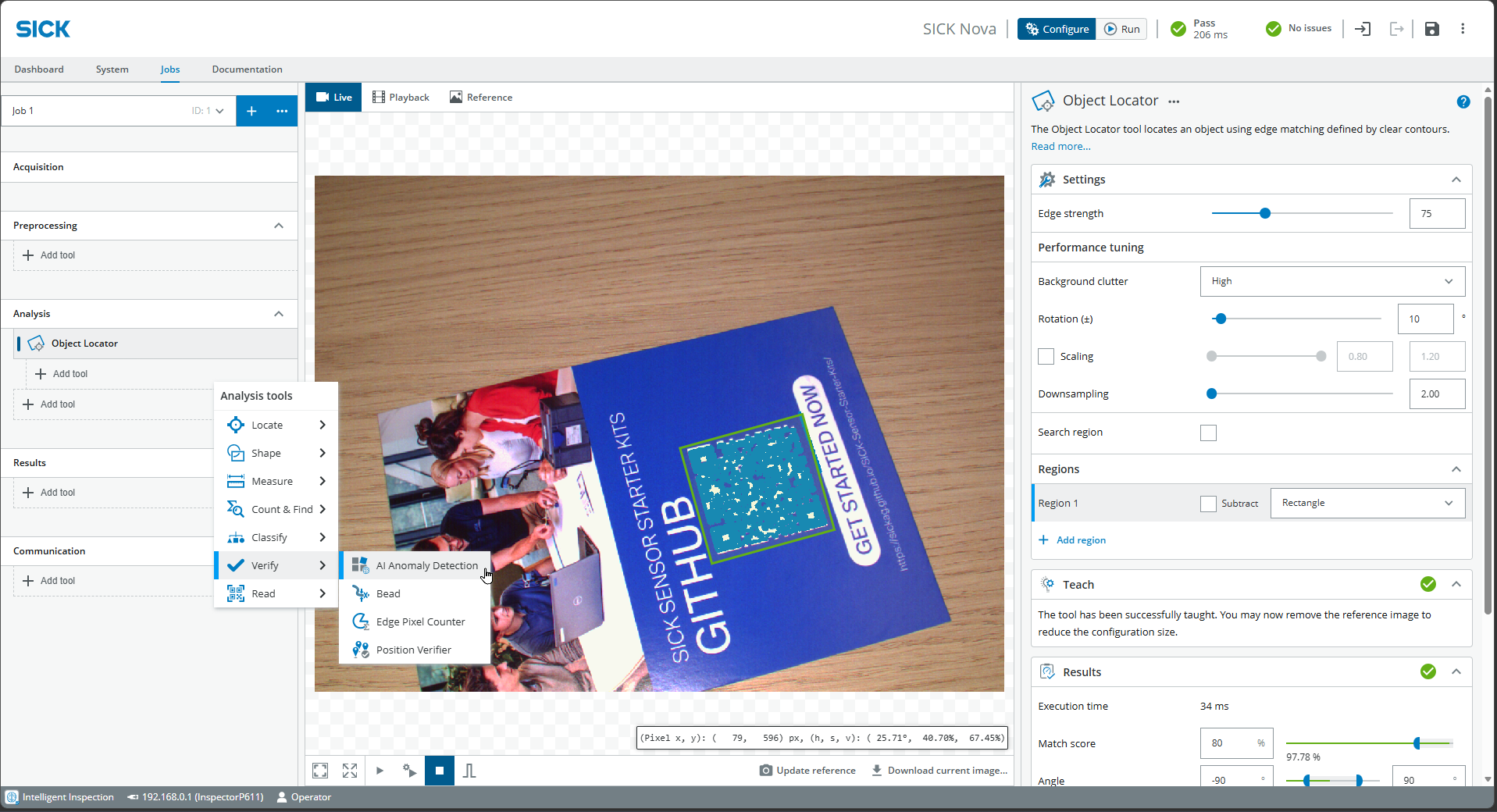This screenshot has width=1497, height=812.
Task: Click the export arrow icon in header
Action: tap(1397, 29)
